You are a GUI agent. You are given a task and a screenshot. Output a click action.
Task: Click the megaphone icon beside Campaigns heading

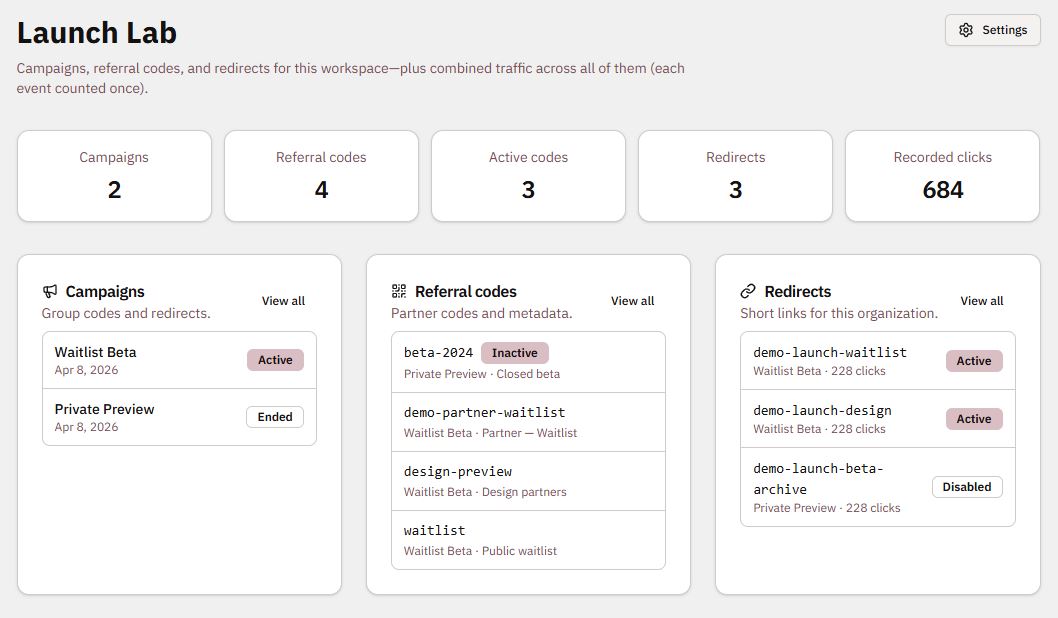[x=50, y=292]
